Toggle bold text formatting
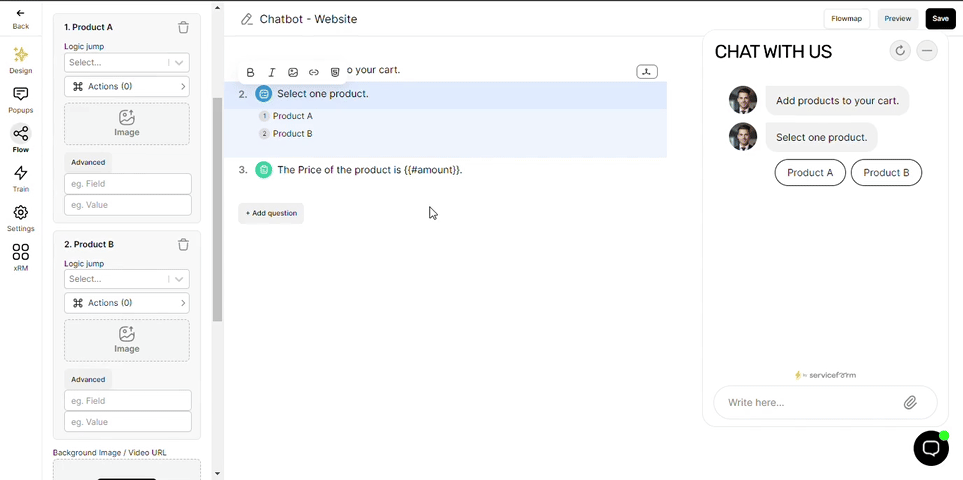This screenshot has height=480, width=963. coord(250,72)
